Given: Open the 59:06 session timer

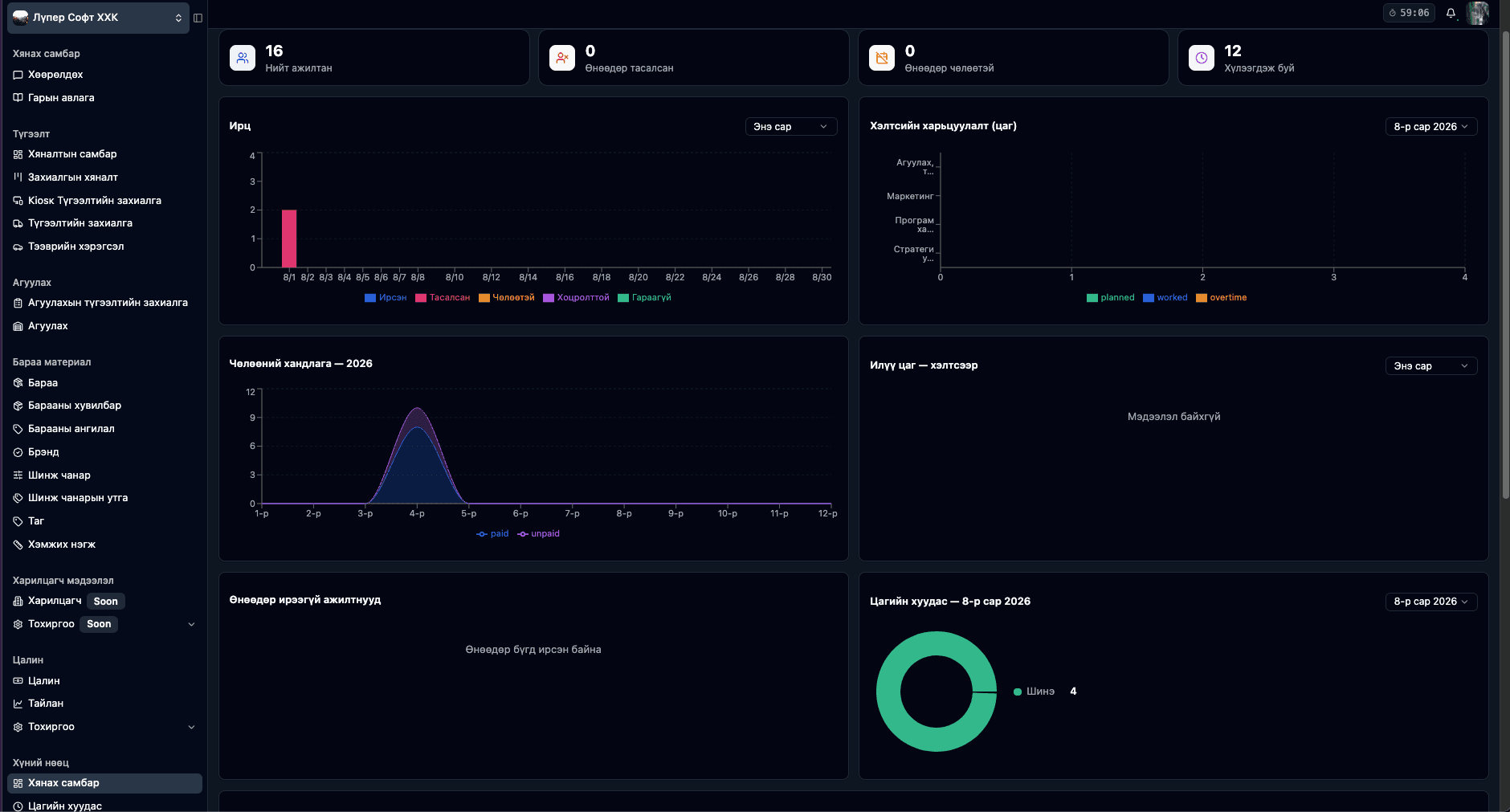Looking at the screenshot, I should pos(1409,13).
